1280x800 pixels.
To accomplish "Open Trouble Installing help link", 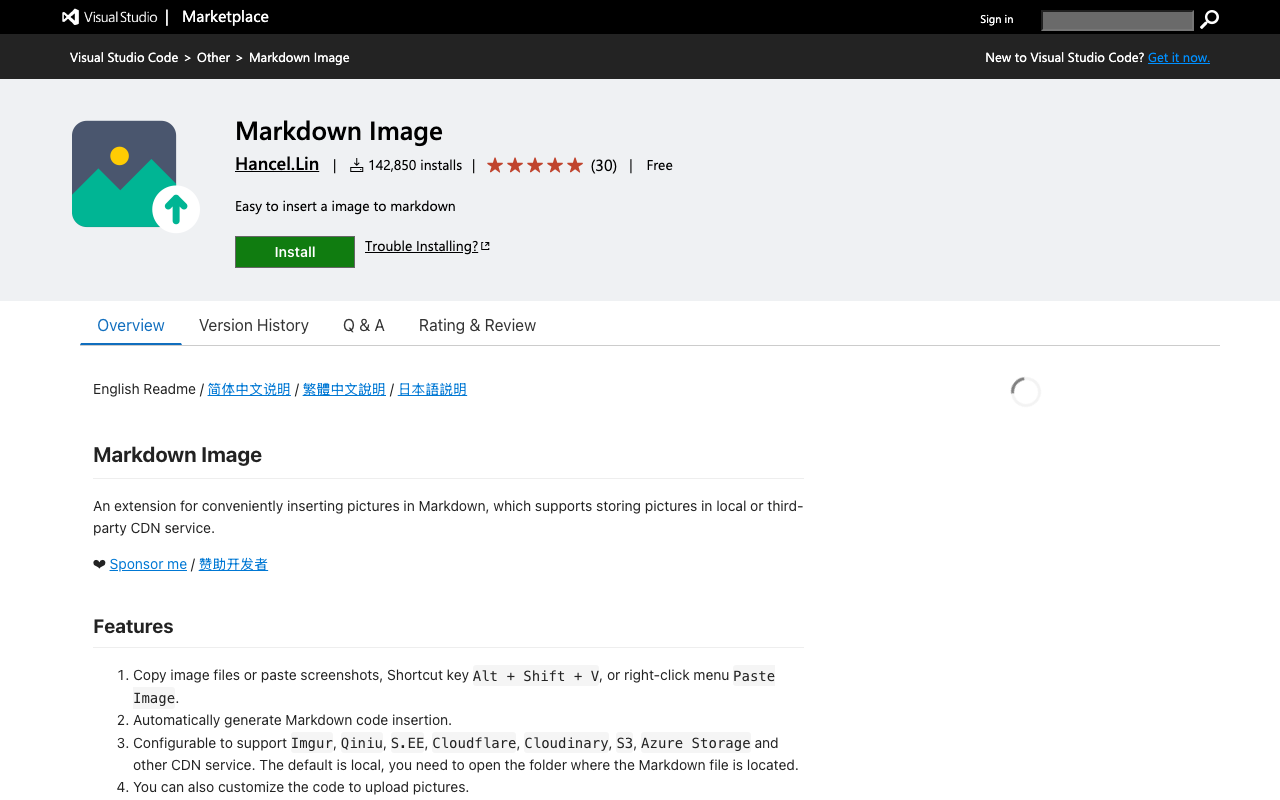I will click(421, 246).
